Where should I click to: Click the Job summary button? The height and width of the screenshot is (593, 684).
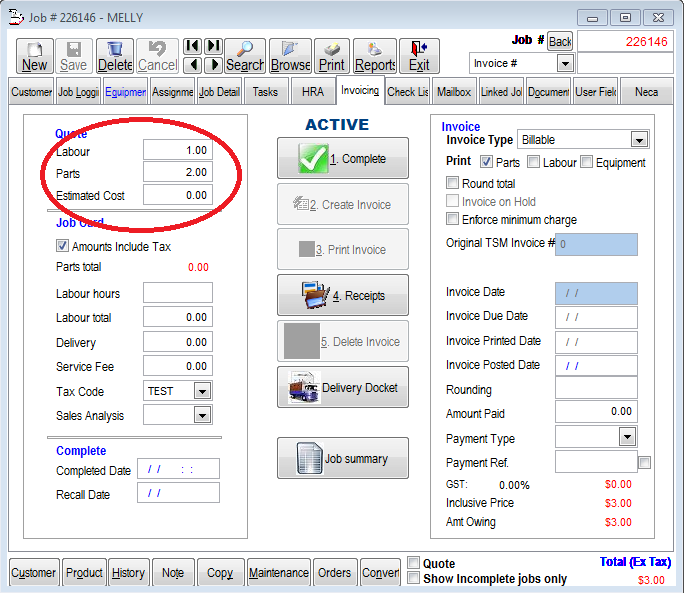point(343,459)
